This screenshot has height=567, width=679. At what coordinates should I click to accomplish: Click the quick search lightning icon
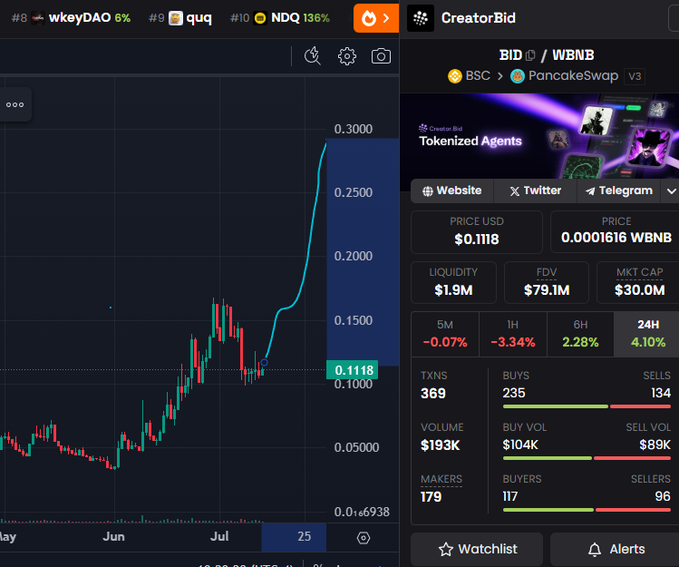click(312, 56)
